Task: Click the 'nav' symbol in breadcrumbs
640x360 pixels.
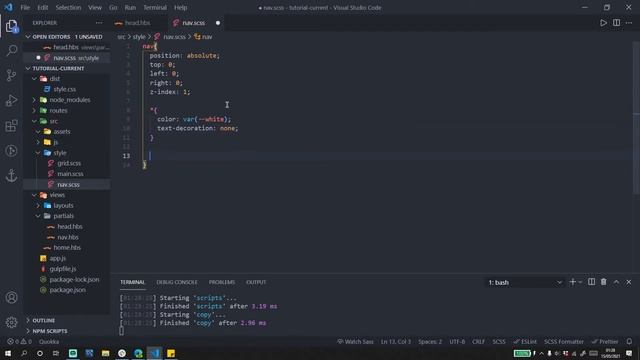Action: 203,37
